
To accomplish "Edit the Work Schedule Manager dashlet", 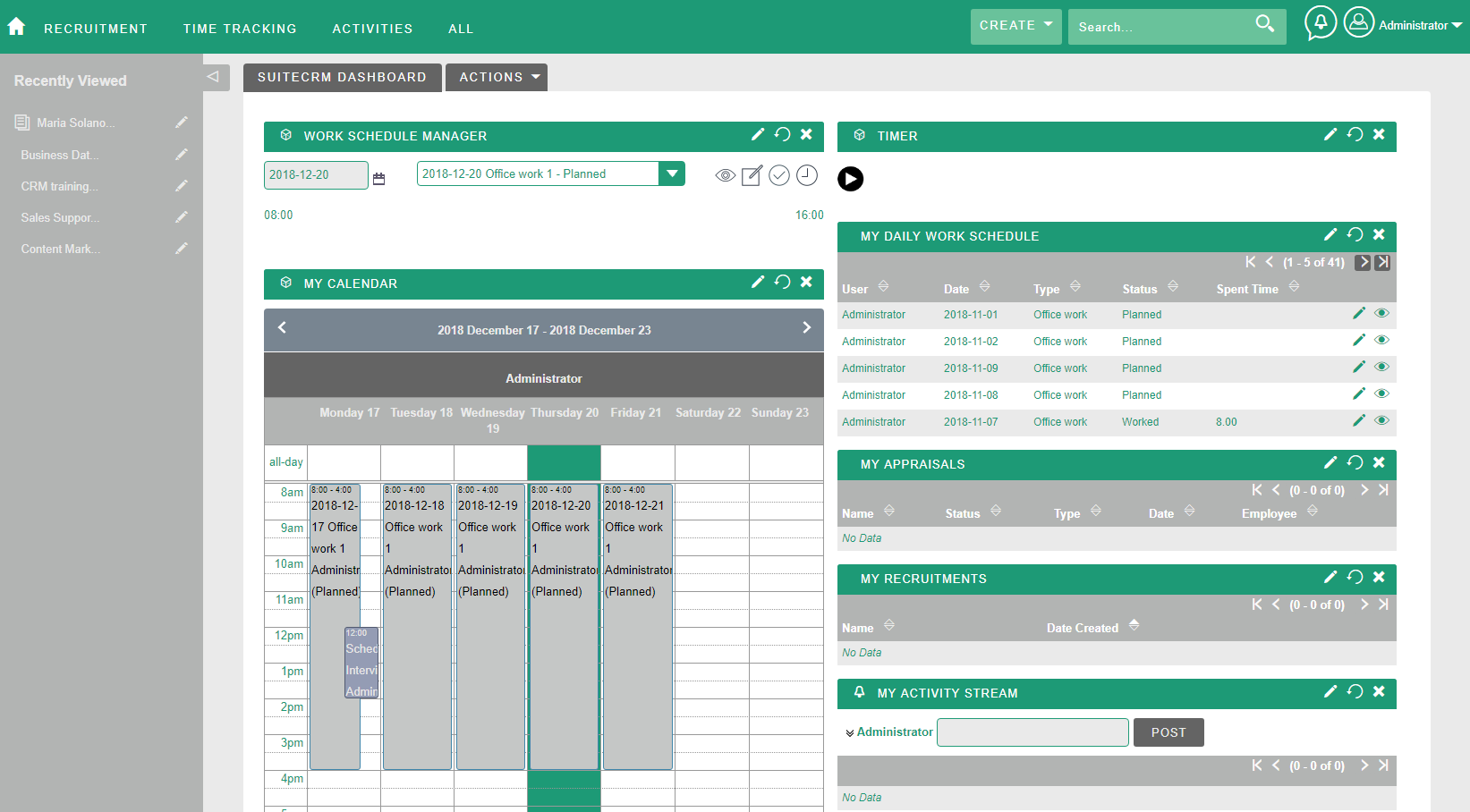I will coord(758,134).
